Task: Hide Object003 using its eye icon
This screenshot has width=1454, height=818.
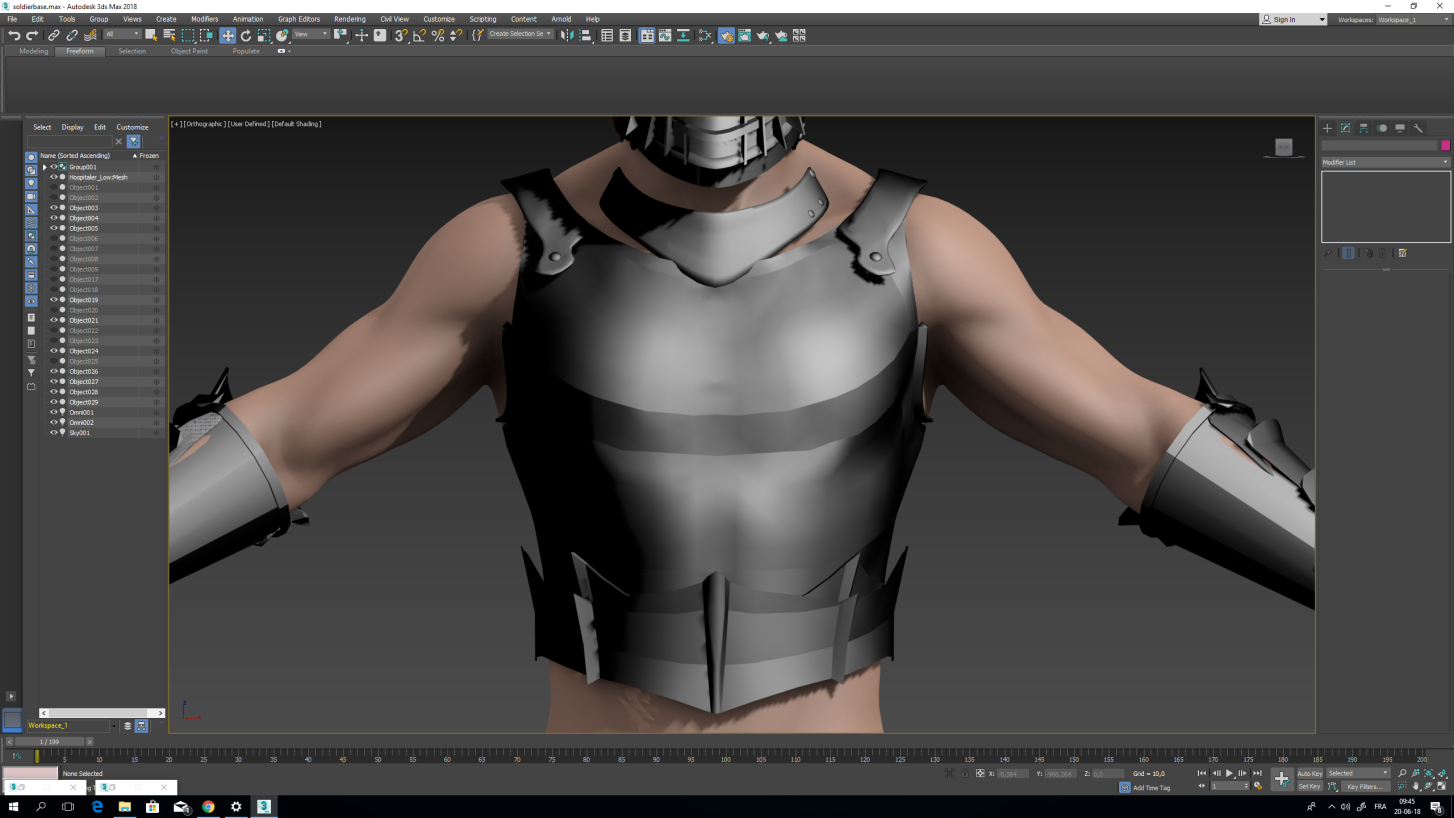Action: coord(54,208)
